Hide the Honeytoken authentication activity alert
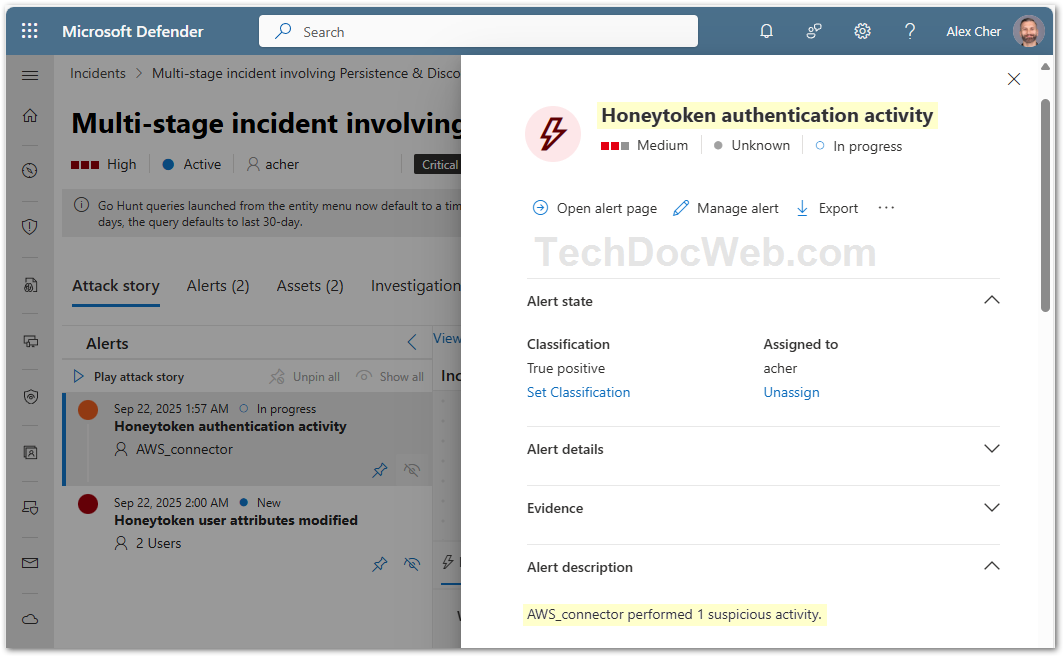Screen dimensions: 1064x657 pyautogui.click(x=412, y=470)
